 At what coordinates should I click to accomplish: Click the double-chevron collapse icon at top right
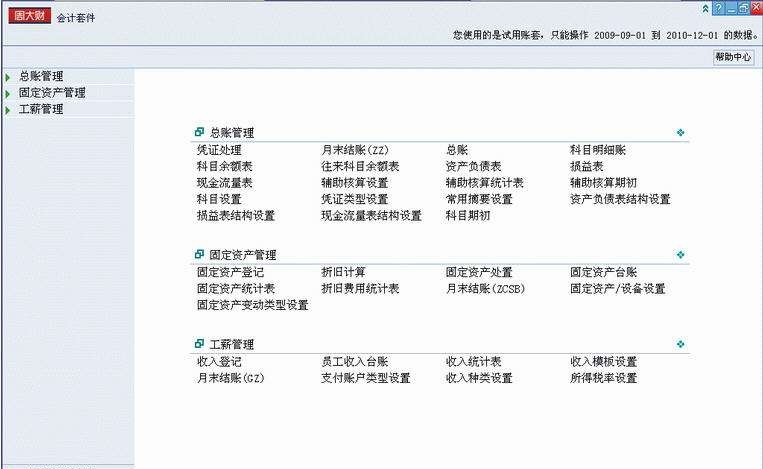click(x=705, y=8)
